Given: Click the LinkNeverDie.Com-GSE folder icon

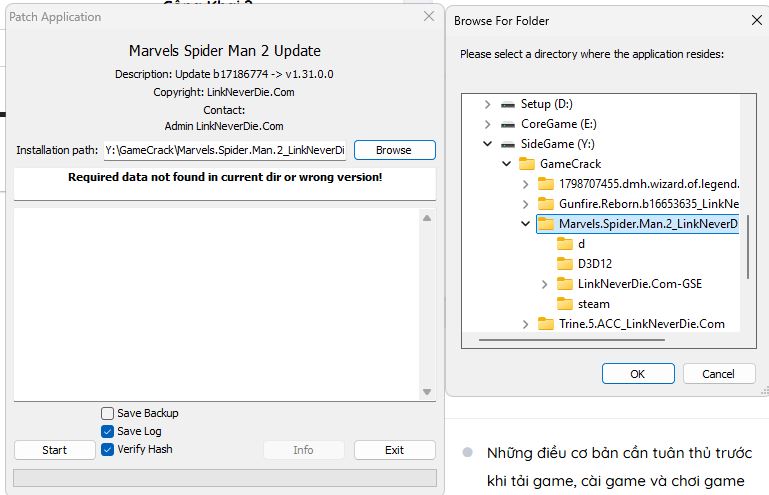Looking at the screenshot, I should point(565,284).
